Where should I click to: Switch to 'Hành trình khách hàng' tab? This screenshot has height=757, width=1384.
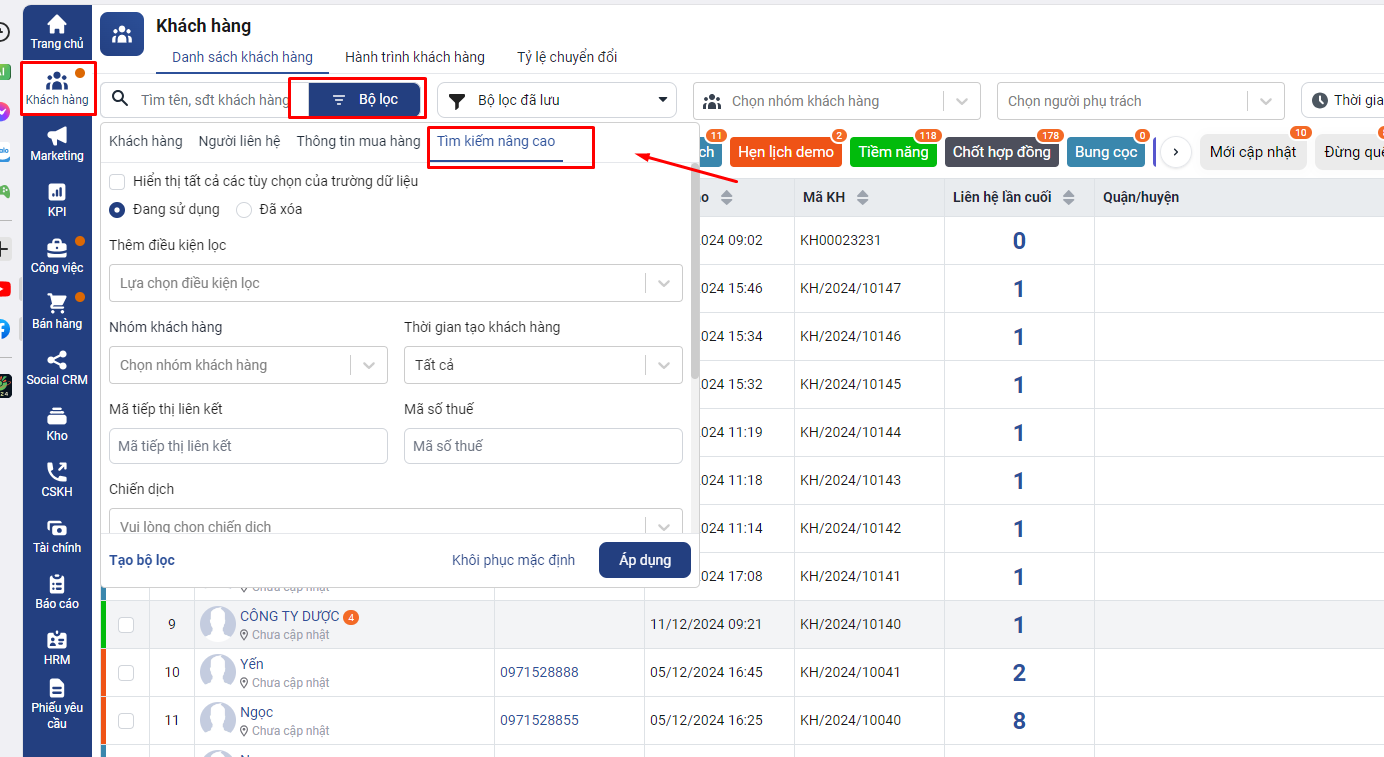(414, 57)
